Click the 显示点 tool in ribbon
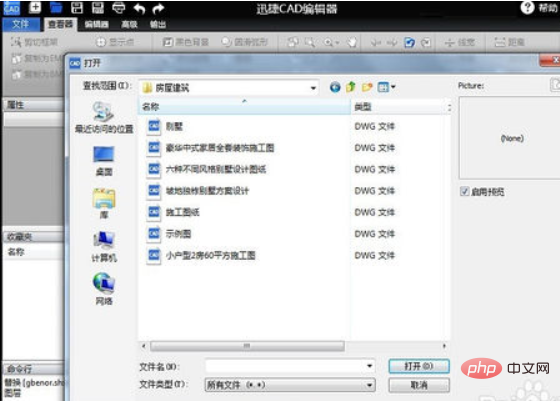Screen dimensions: 560x401 (x=115, y=42)
